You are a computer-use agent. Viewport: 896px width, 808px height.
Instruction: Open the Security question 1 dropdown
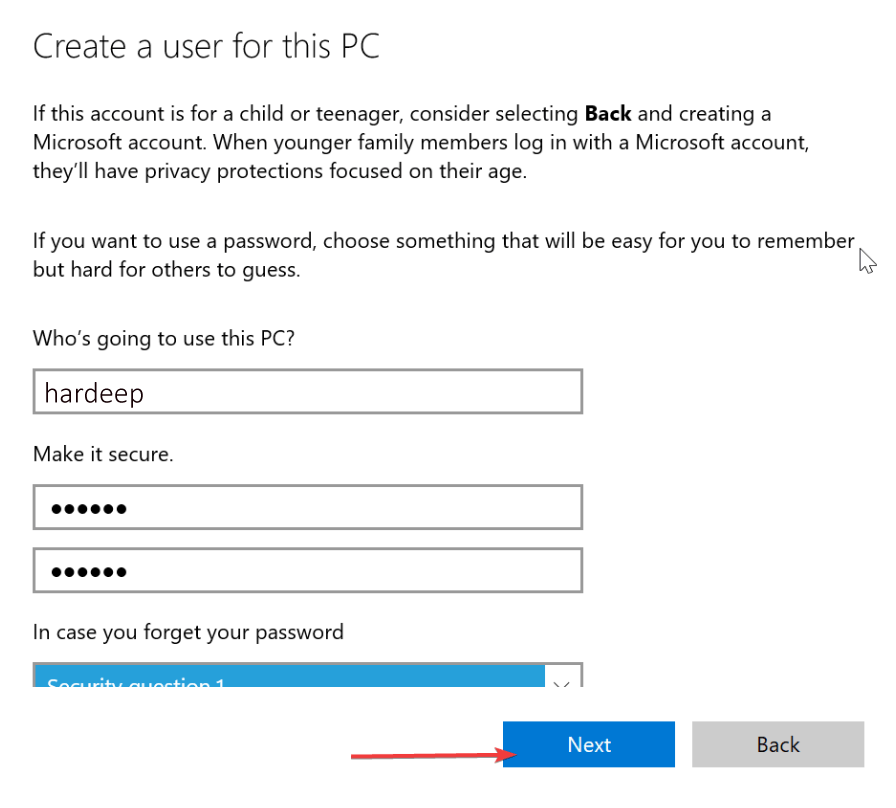click(x=308, y=675)
